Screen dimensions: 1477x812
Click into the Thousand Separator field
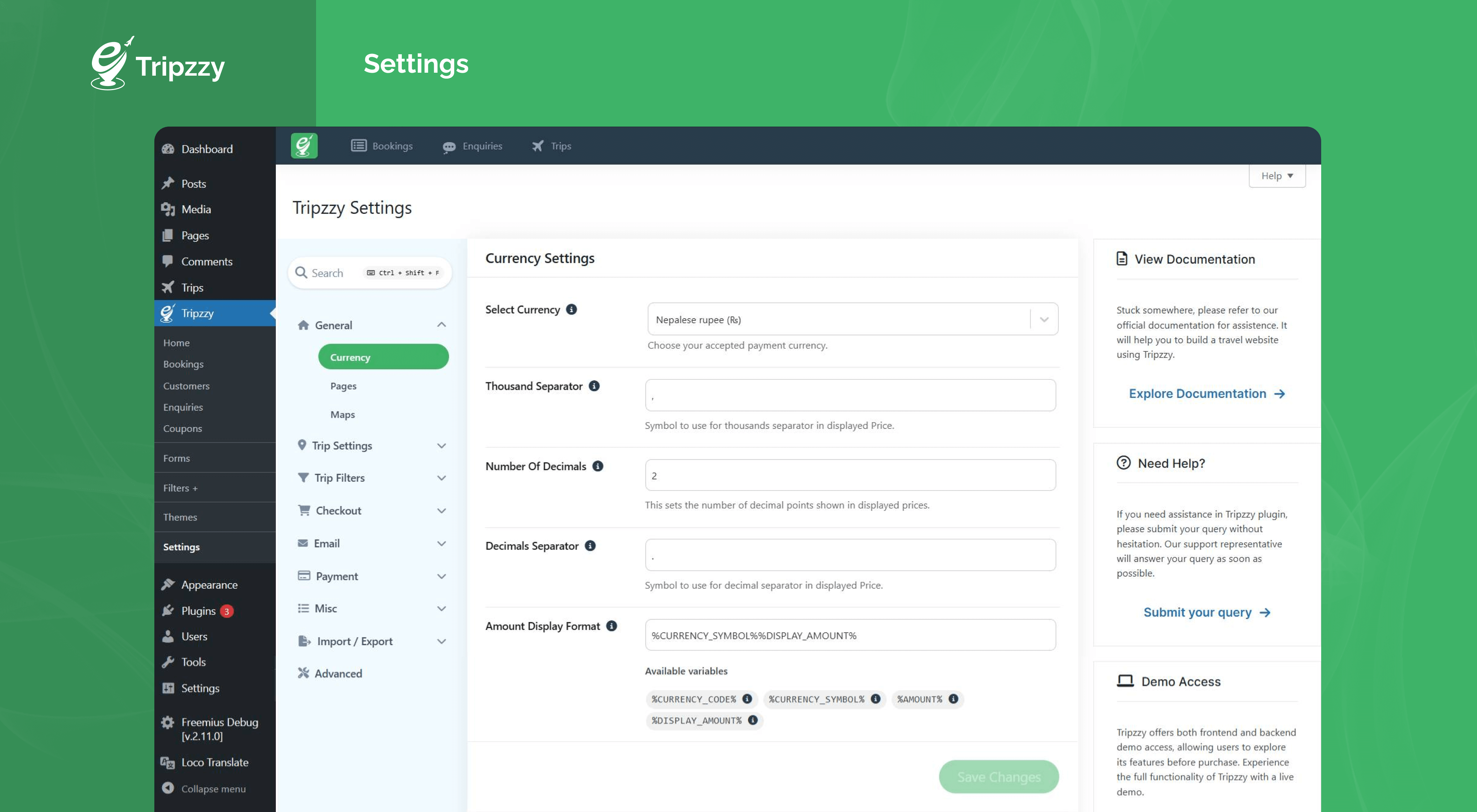click(850, 395)
